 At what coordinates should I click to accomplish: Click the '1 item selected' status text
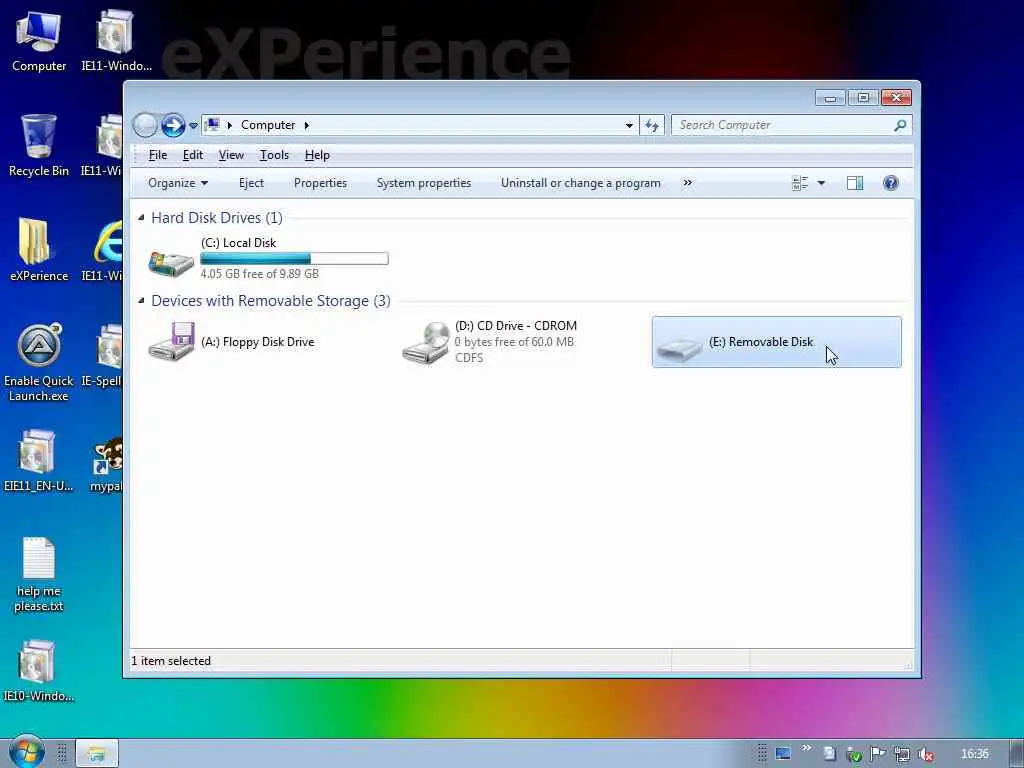click(x=171, y=661)
